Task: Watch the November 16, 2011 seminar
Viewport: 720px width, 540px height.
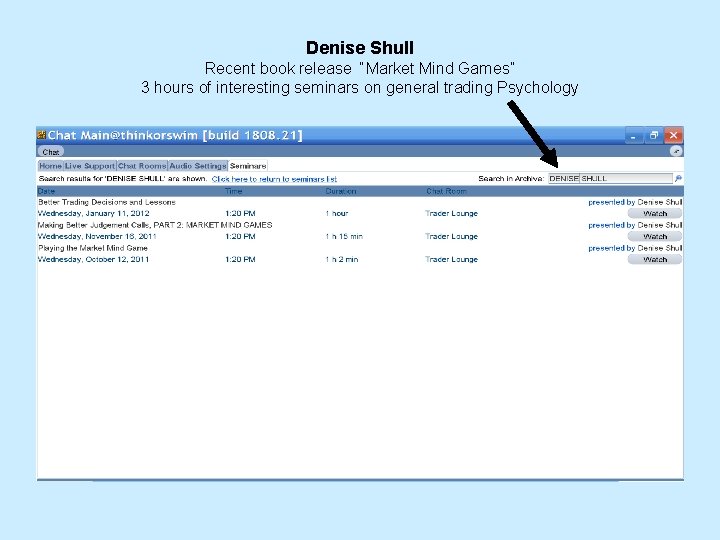Action: click(x=655, y=236)
